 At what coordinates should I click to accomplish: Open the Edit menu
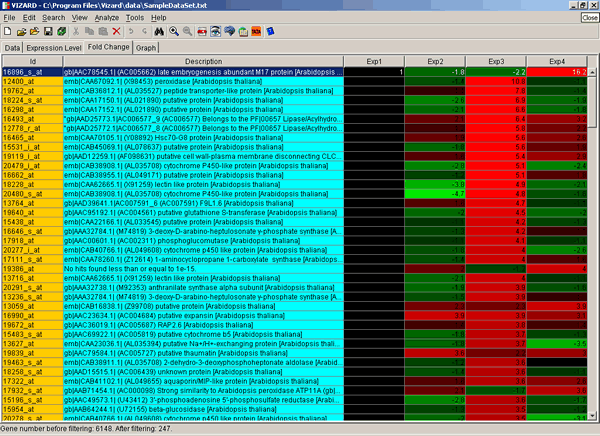29,18
